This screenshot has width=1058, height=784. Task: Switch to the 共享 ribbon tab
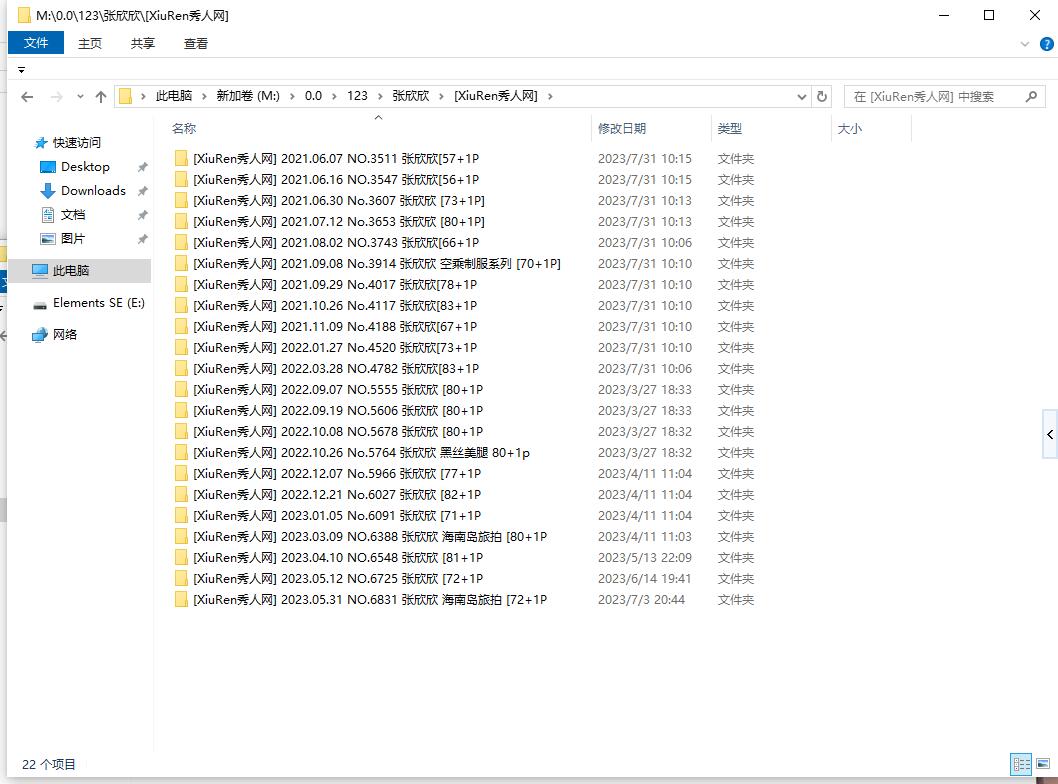(142, 43)
